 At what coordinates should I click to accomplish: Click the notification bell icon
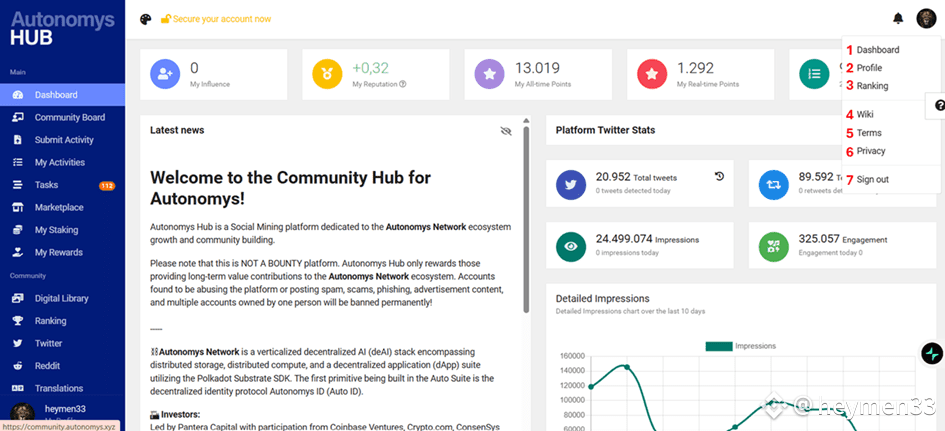tap(898, 19)
